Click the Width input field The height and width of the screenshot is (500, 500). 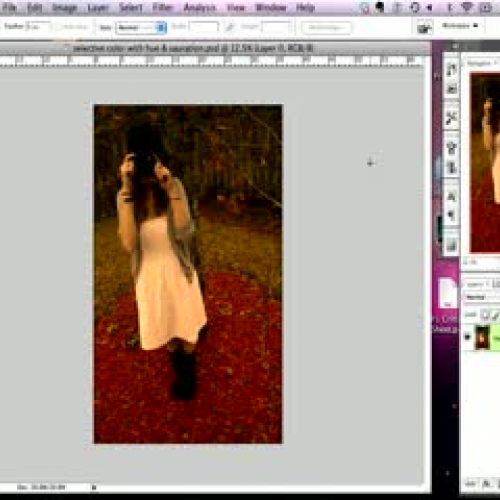click(x=204, y=27)
